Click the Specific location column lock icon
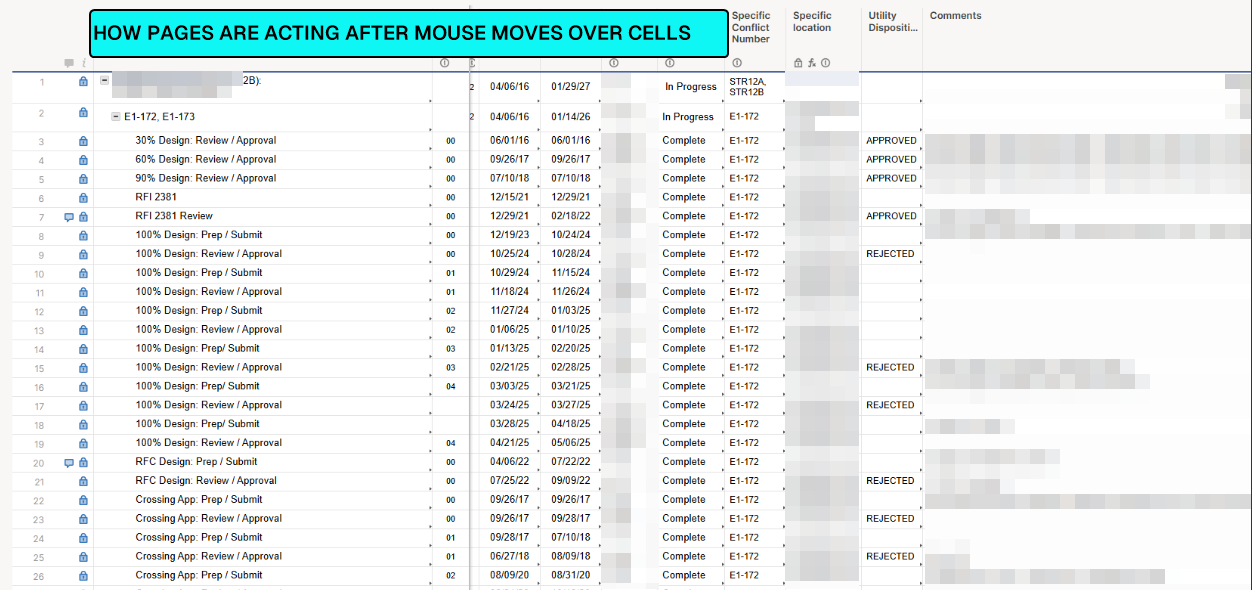The image size is (1252, 590). (798, 63)
